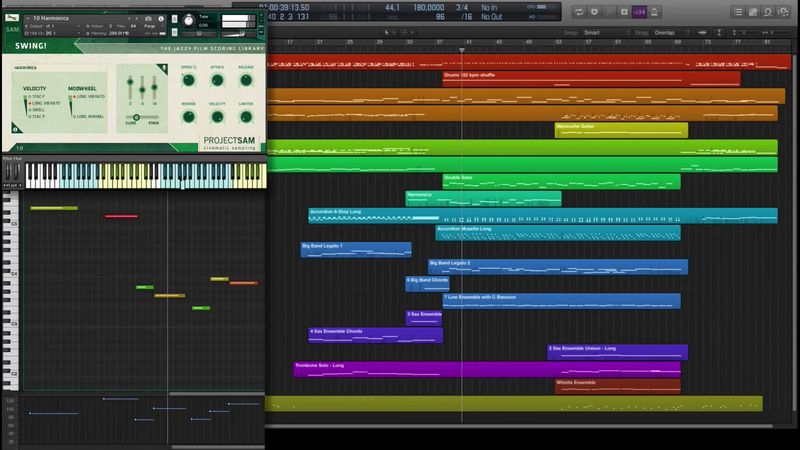The image size is (800, 450).
Task: Select the Double Bass region
Action: [561, 182]
